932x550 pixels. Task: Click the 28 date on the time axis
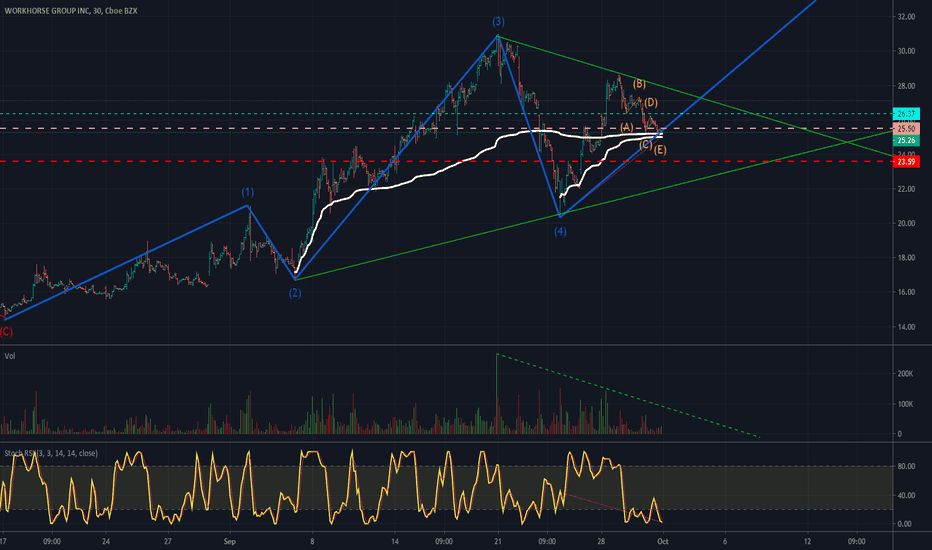point(602,542)
